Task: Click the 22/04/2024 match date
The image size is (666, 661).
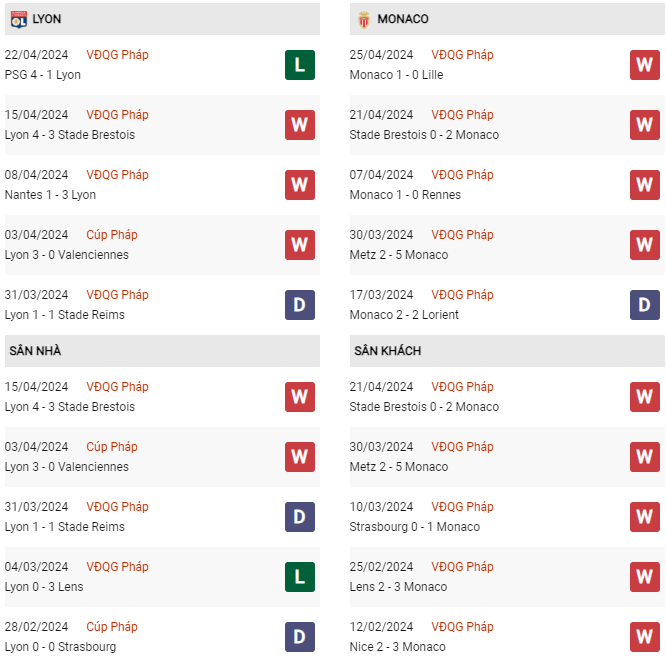Action: click(37, 55)
